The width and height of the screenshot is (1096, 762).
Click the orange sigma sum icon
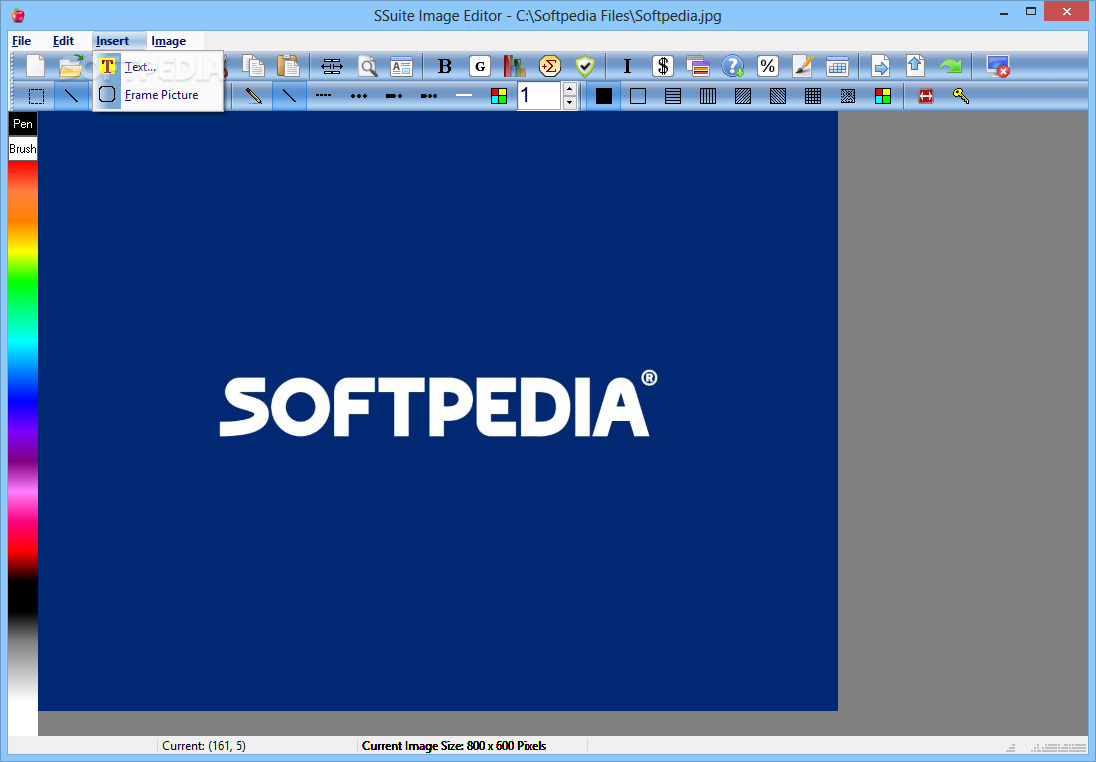coord(550,66)
